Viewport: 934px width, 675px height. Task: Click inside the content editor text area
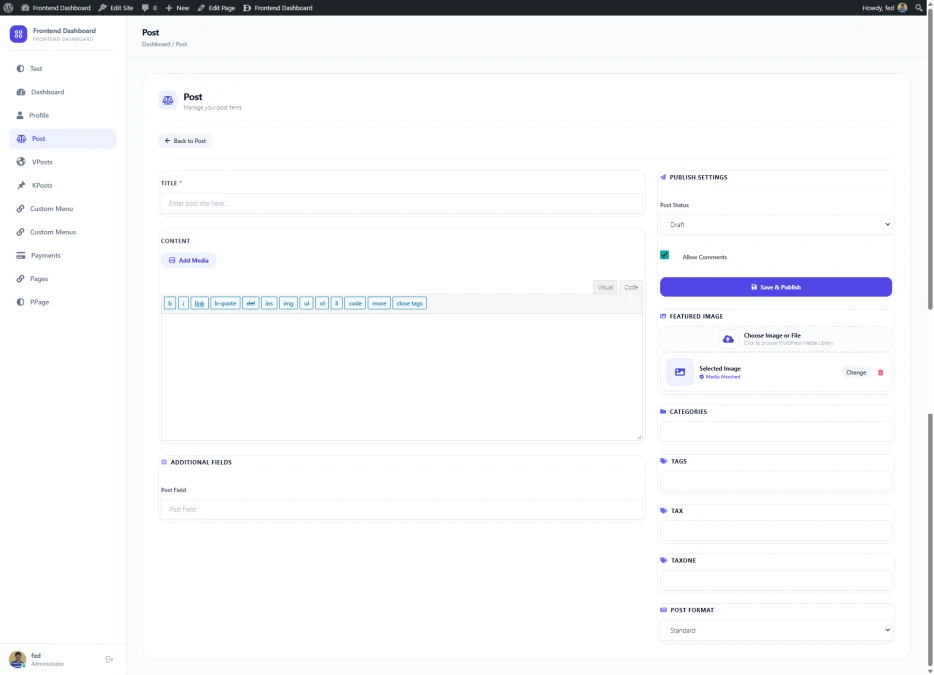click(x=401, y=377)
